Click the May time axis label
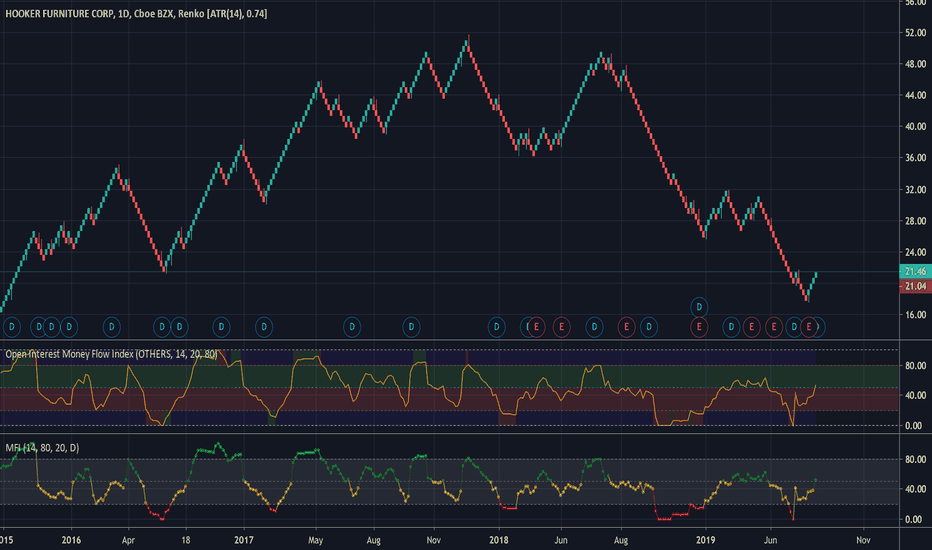 pos(316,540)
